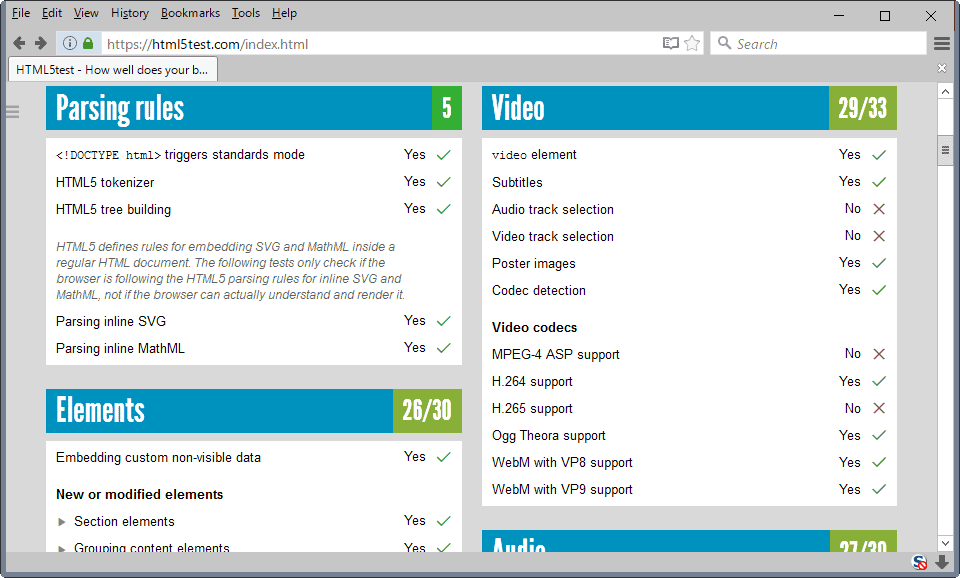Click 'WebM with VP9 support' row text
The width and height of the screenshot is (960, 578).
tap(562, 489)
